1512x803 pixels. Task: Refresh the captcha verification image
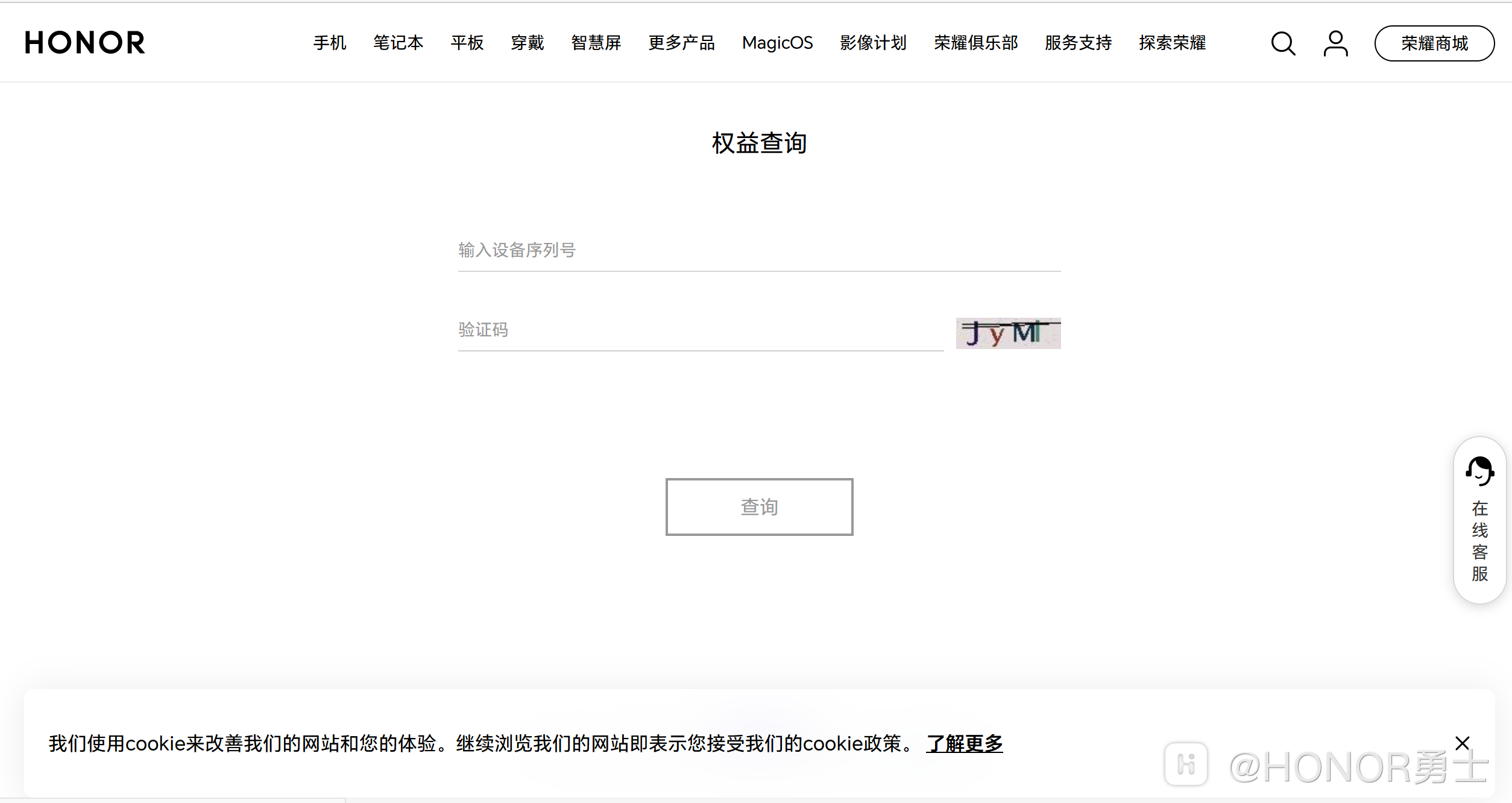[x=1008, y=333]
